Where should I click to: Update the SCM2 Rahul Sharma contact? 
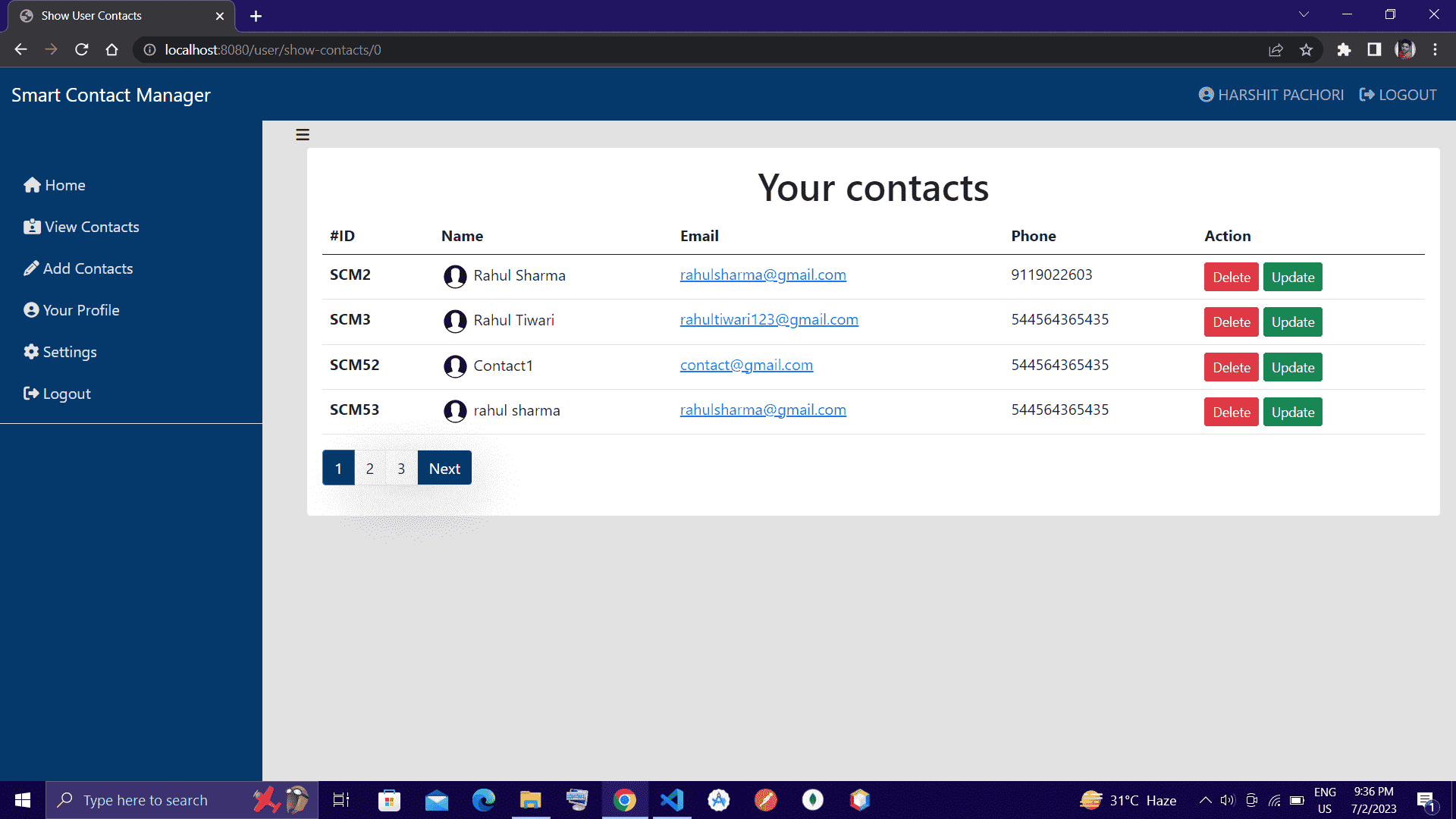tap(1292, 277)
